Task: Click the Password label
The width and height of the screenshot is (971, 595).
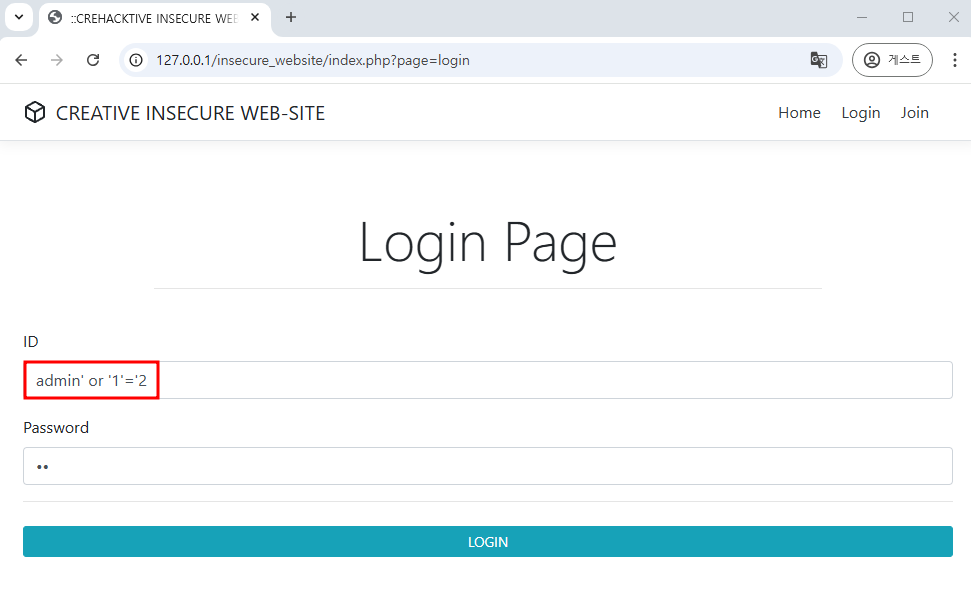Action: [x=56, y=428]
